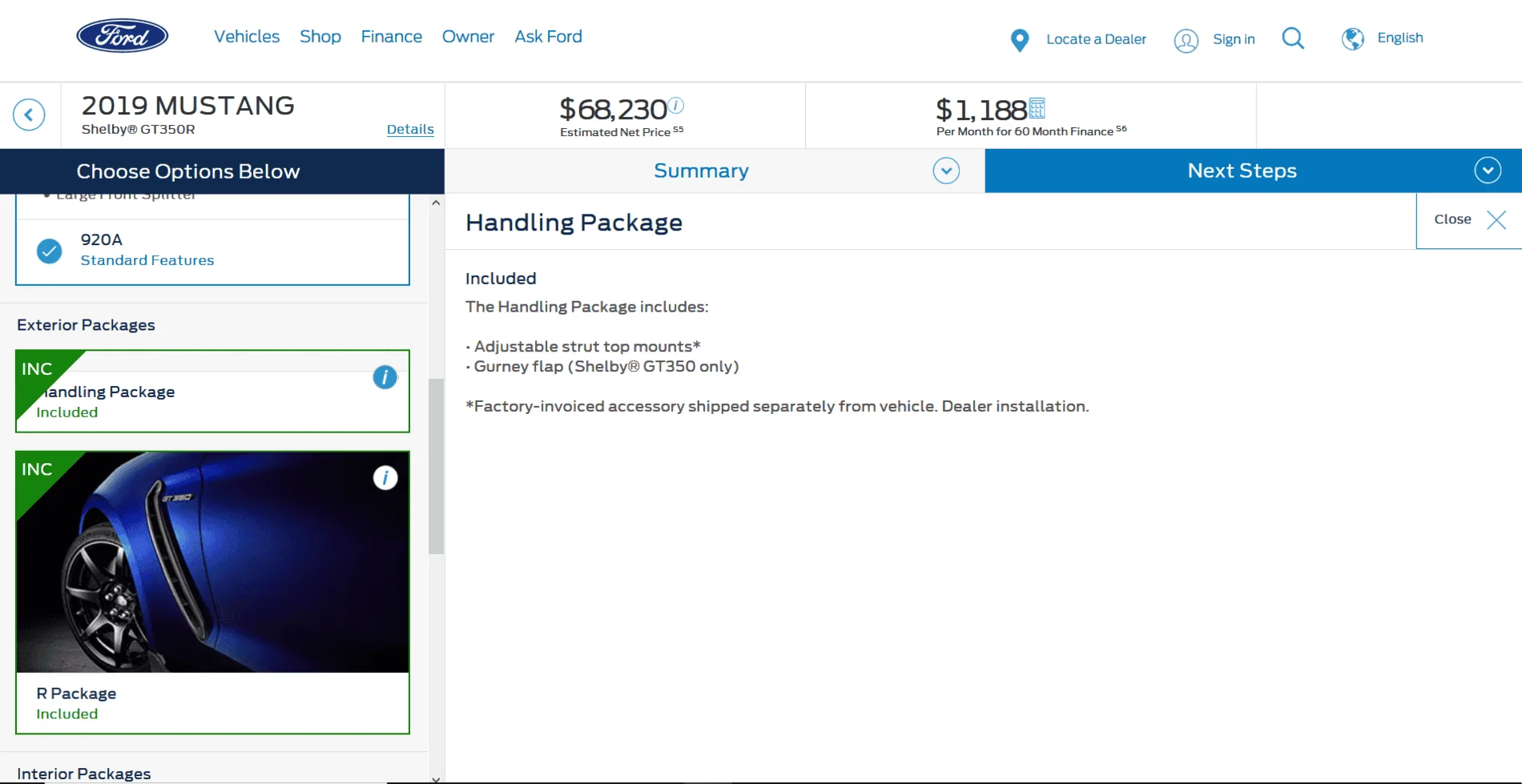Click the $1,188 per month amount
Image resolution: width=1522 pixels, height=784 pixels.
point(981,110)
